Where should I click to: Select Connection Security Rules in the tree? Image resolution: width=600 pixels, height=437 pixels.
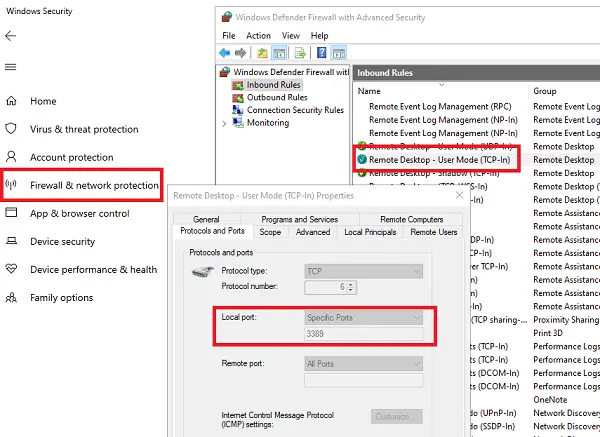click(295, 110)
